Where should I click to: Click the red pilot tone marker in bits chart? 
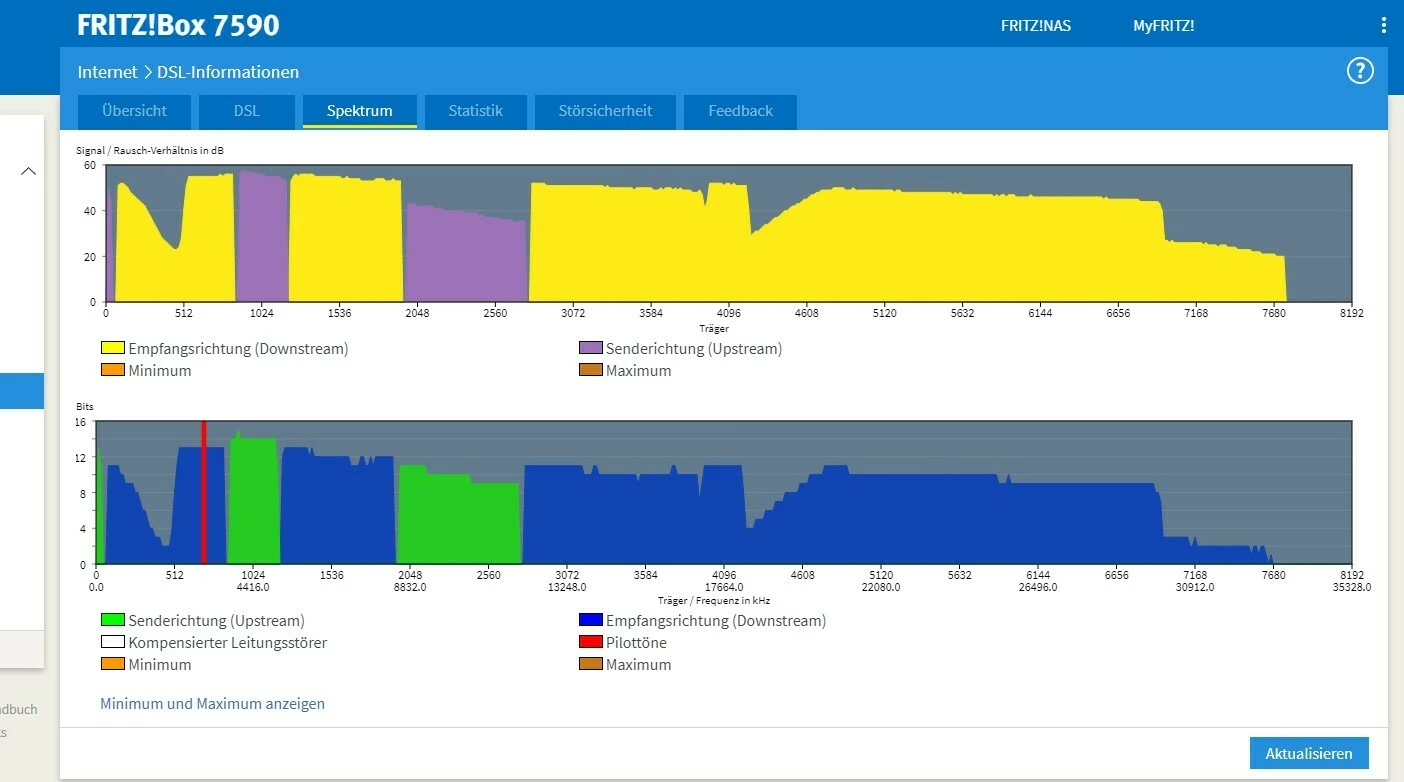204,492
